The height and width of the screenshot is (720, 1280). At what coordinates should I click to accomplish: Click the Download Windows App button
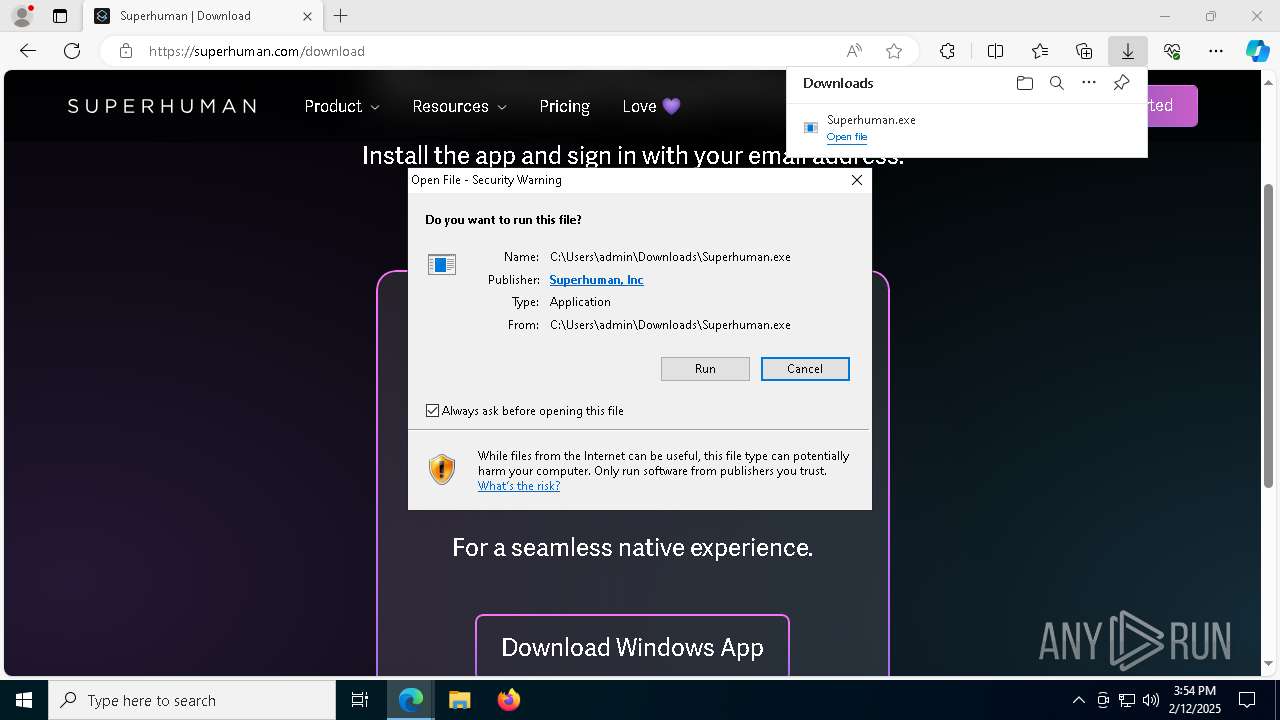tap(632, 647)
